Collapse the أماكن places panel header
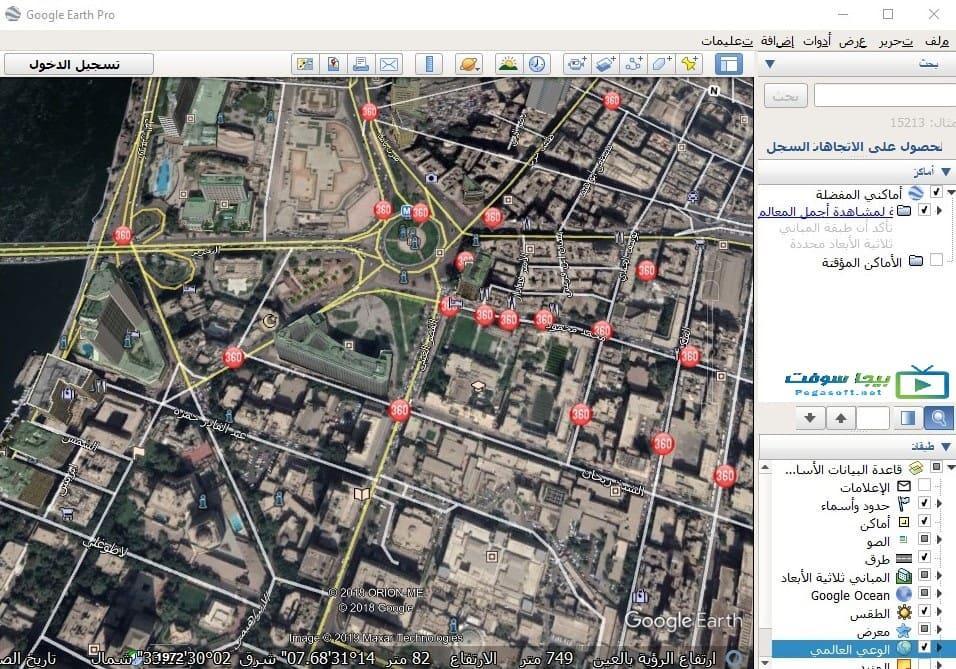The image size is (956, 669). [x=946, y=171]
